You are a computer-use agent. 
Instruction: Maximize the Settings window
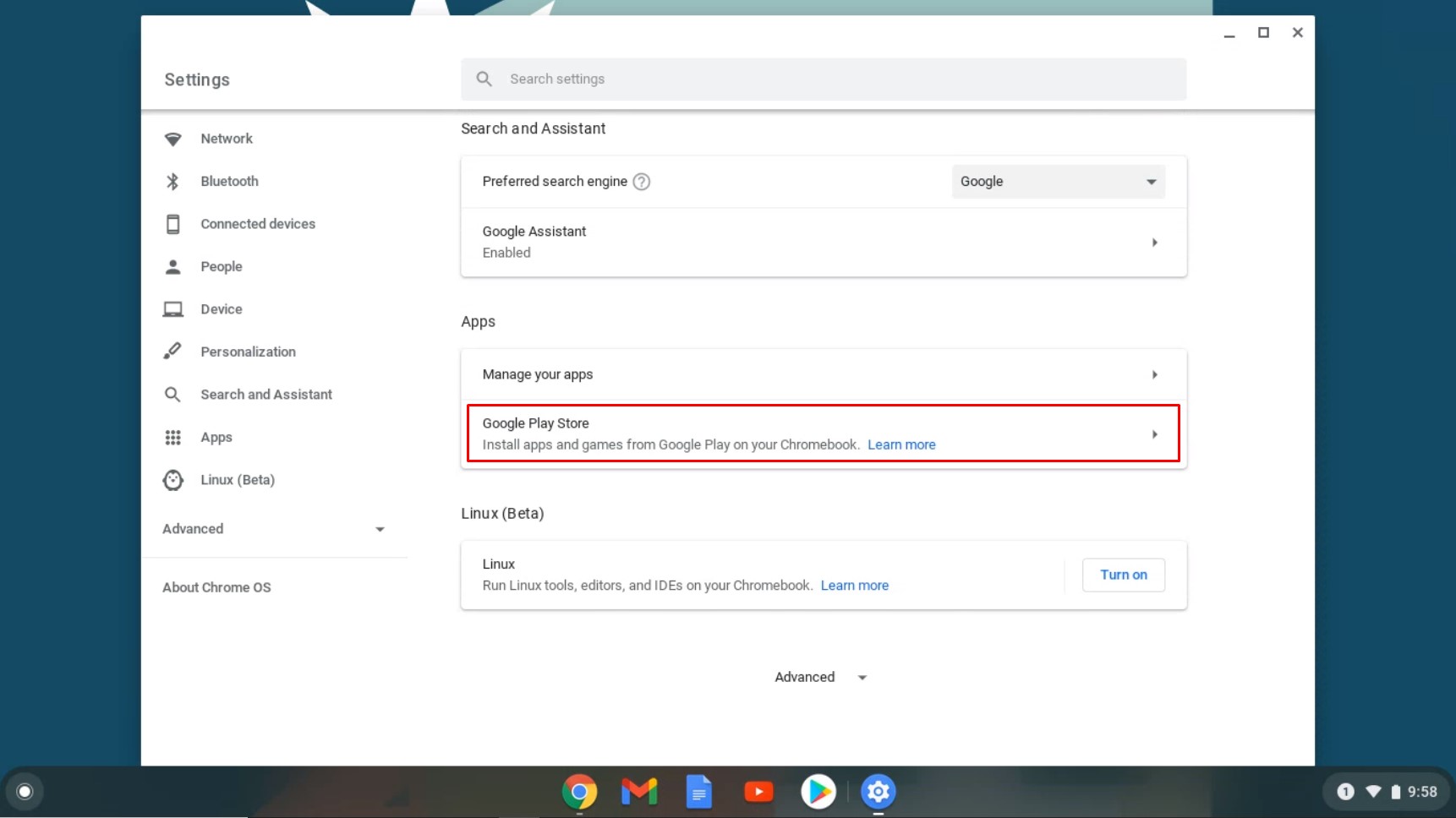[1263, 33]
